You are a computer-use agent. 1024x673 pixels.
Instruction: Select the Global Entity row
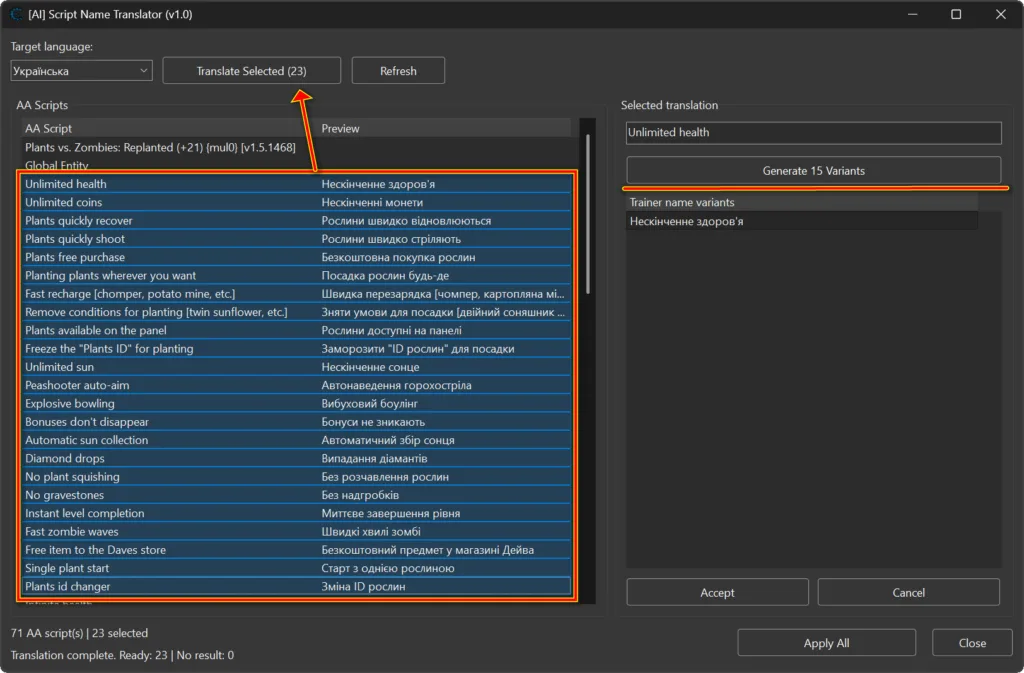296,165
